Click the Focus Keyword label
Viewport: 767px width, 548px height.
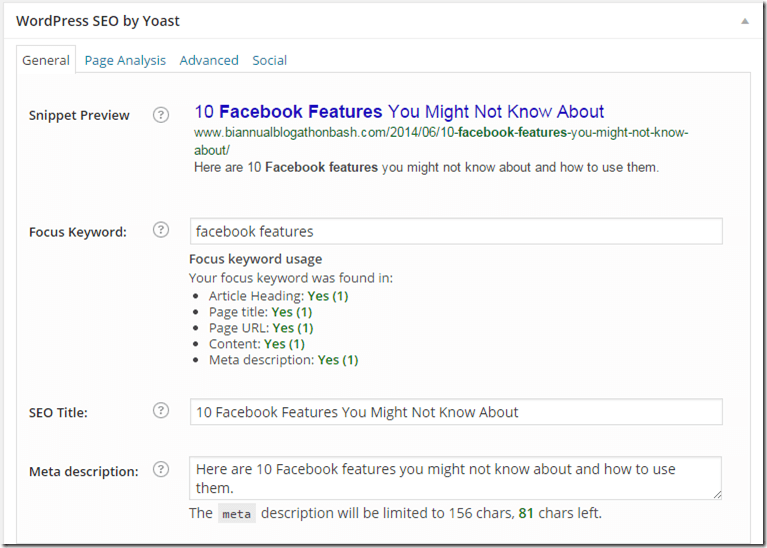click(x=78, y=232)
